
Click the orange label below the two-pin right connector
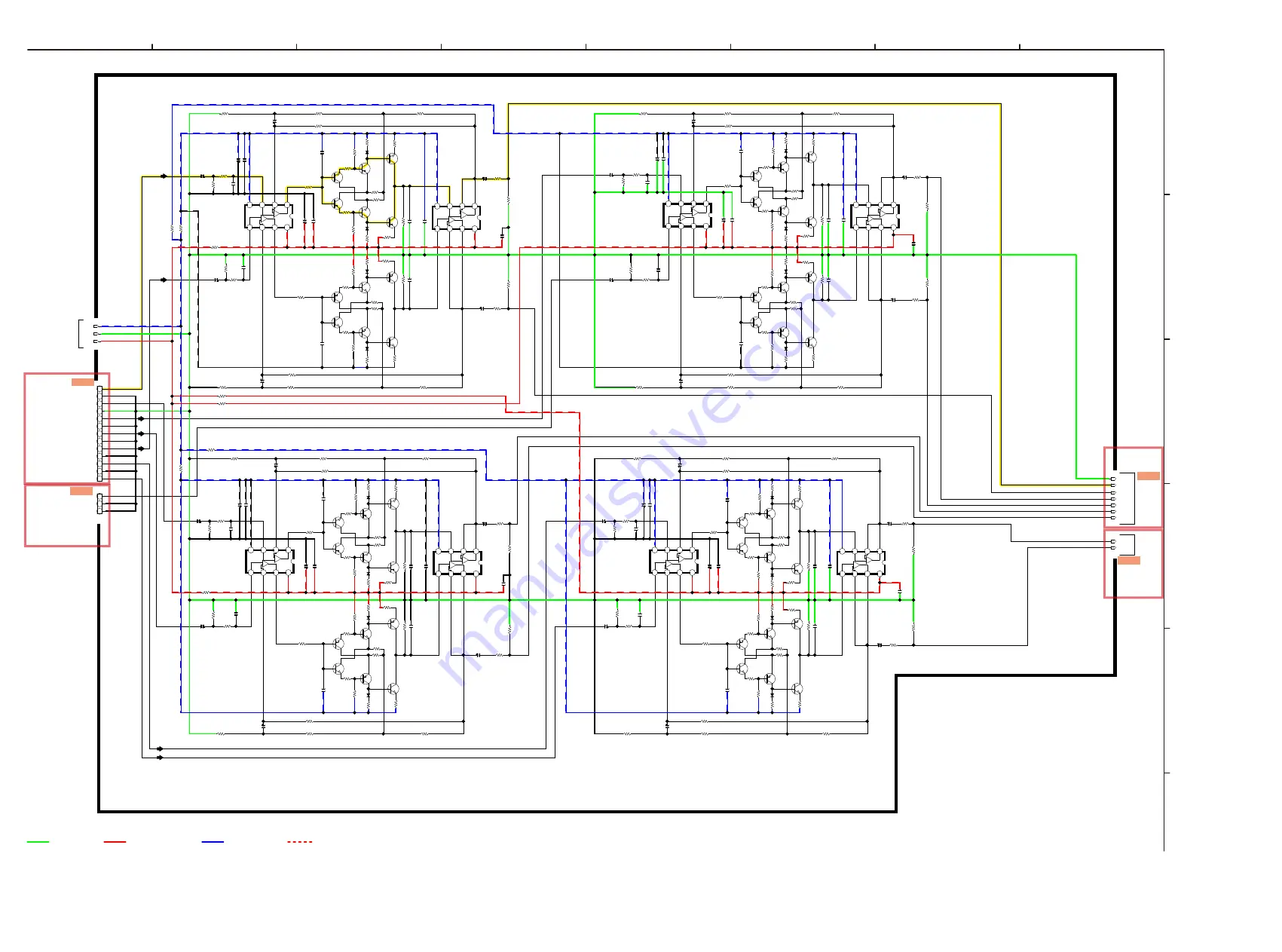pos(1128,560)
